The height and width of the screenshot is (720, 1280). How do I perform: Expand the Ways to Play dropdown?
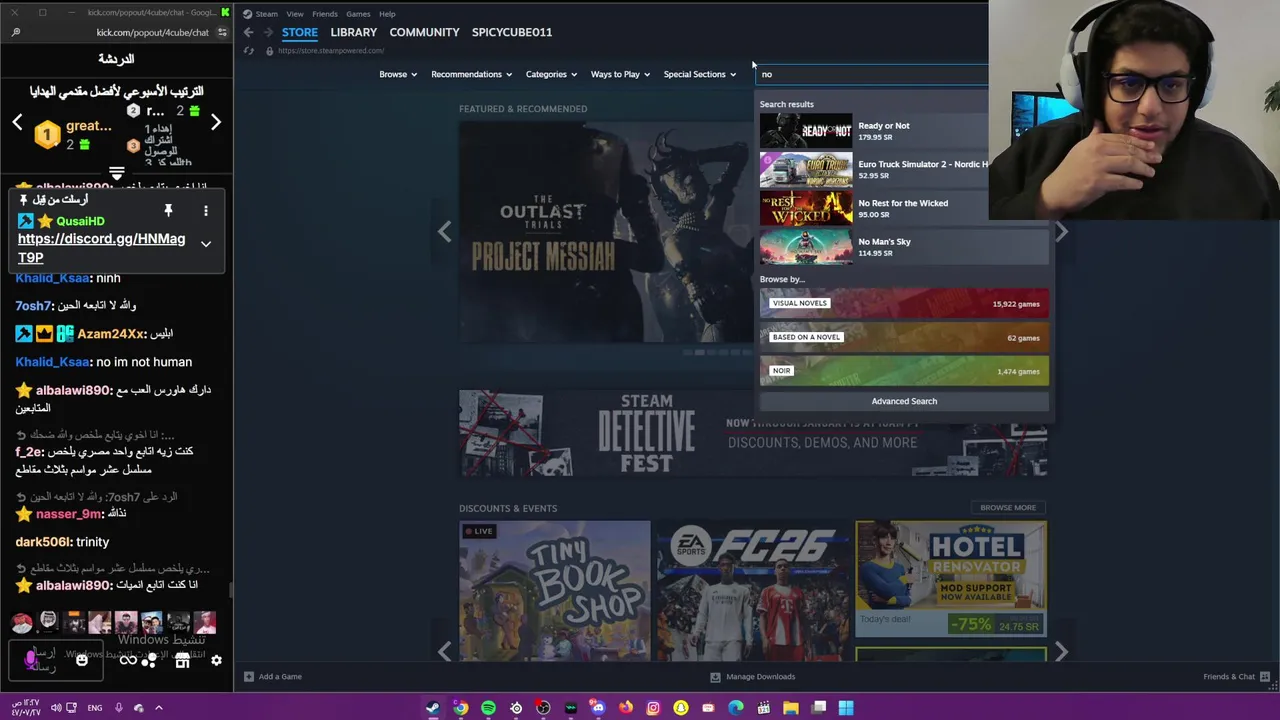tap(620, 74)
